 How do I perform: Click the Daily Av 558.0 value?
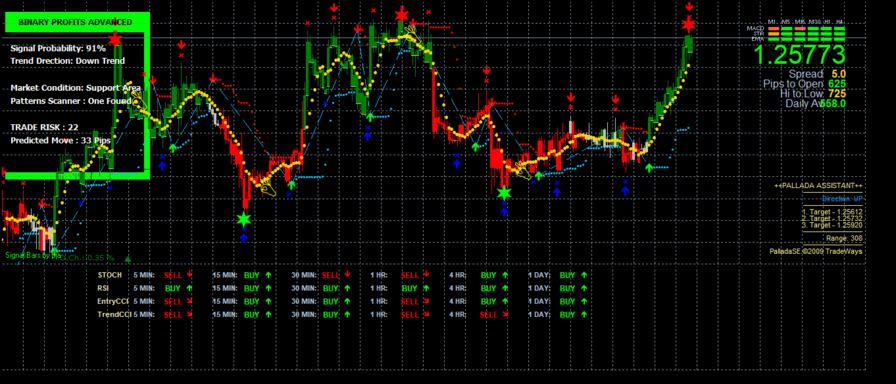(833, 103)
